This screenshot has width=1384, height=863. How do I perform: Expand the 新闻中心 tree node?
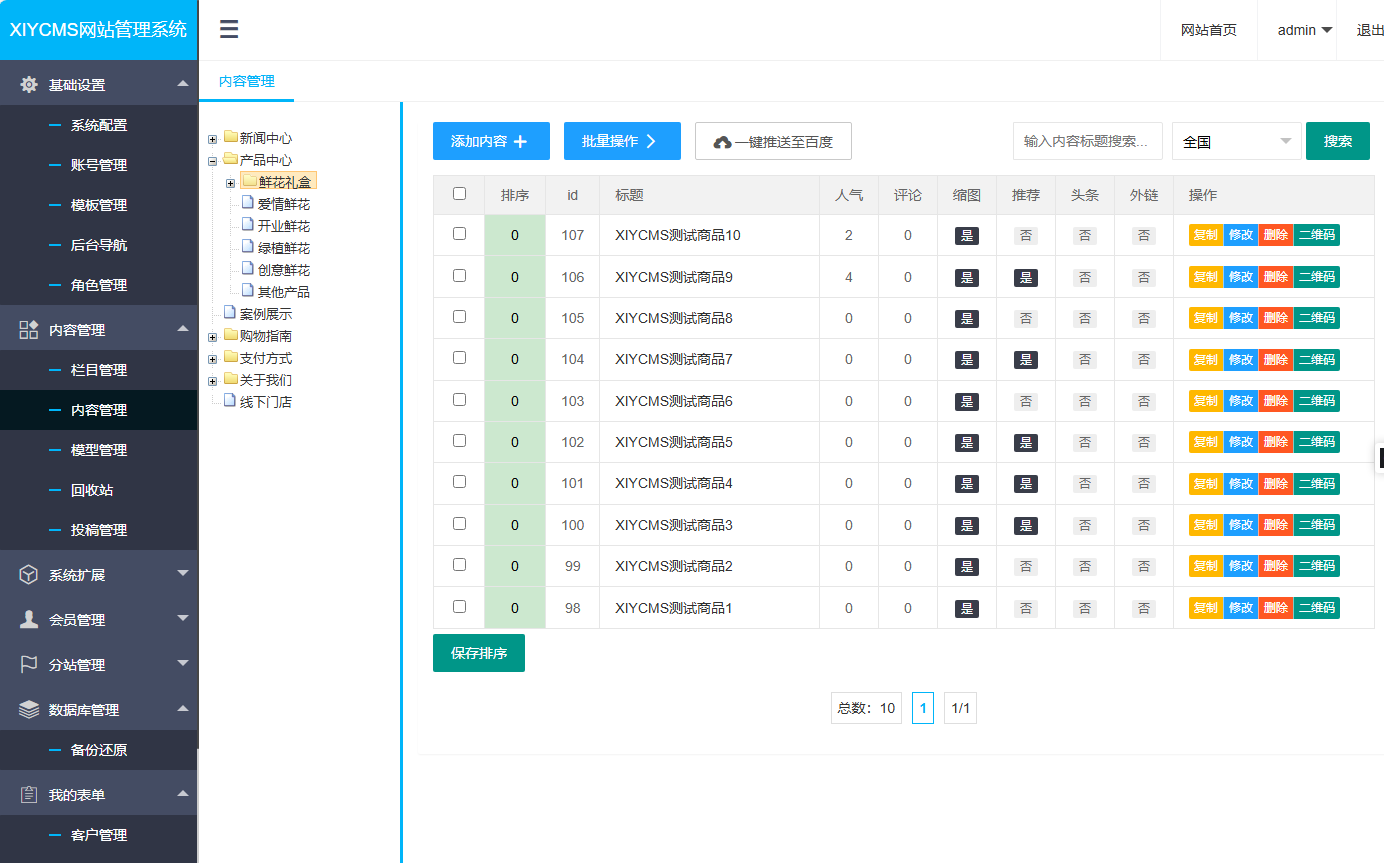pyautogui.click(x=212, y=139)
